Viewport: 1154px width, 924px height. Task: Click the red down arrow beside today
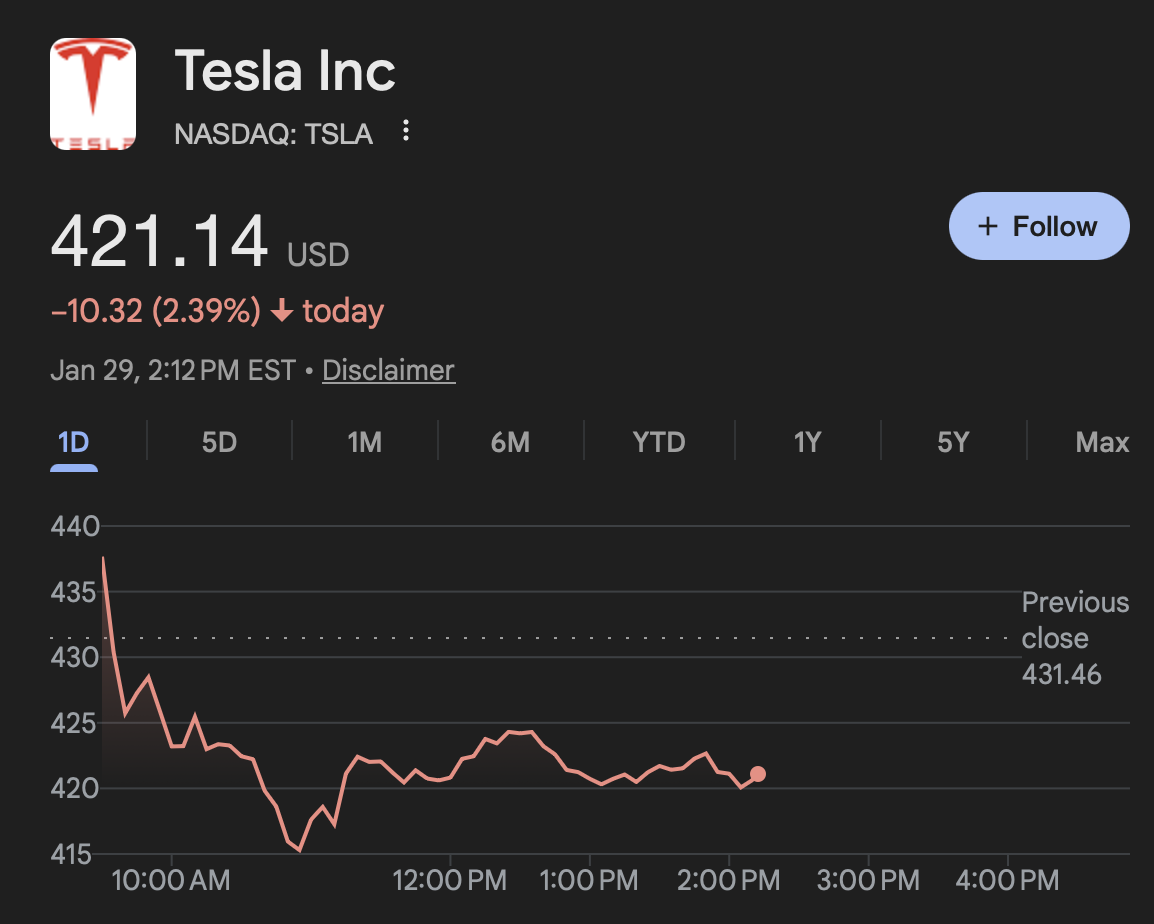[282, 312]
